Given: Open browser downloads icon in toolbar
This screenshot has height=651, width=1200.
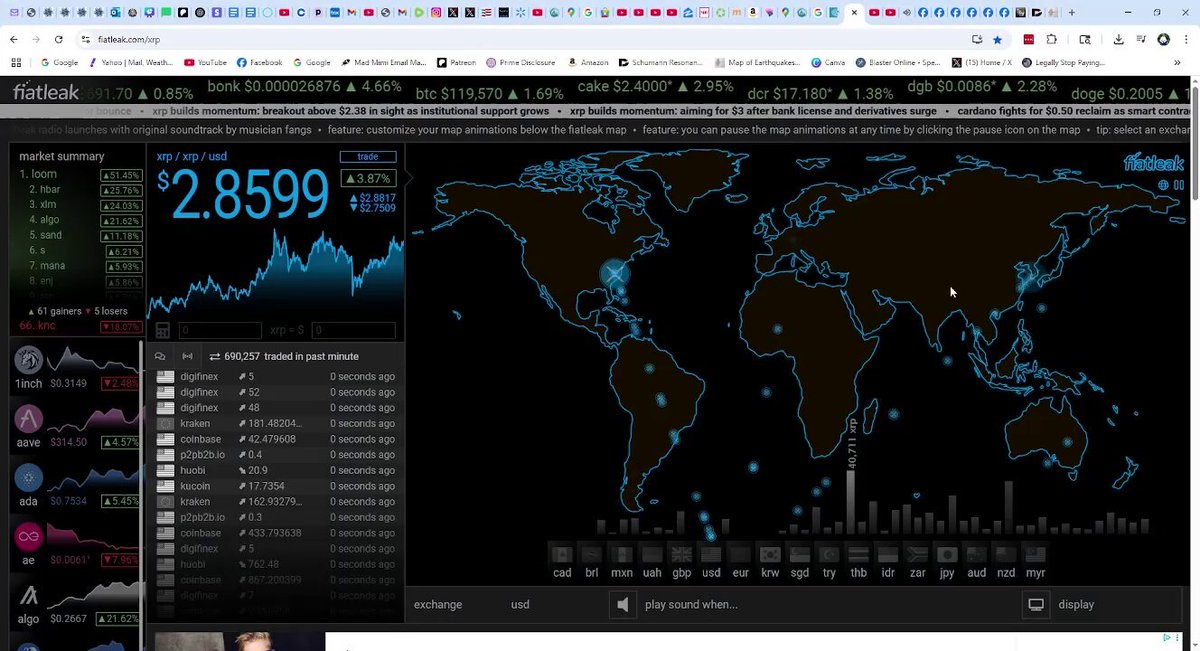Looking at the screenshot, I should pos(1118,39).
